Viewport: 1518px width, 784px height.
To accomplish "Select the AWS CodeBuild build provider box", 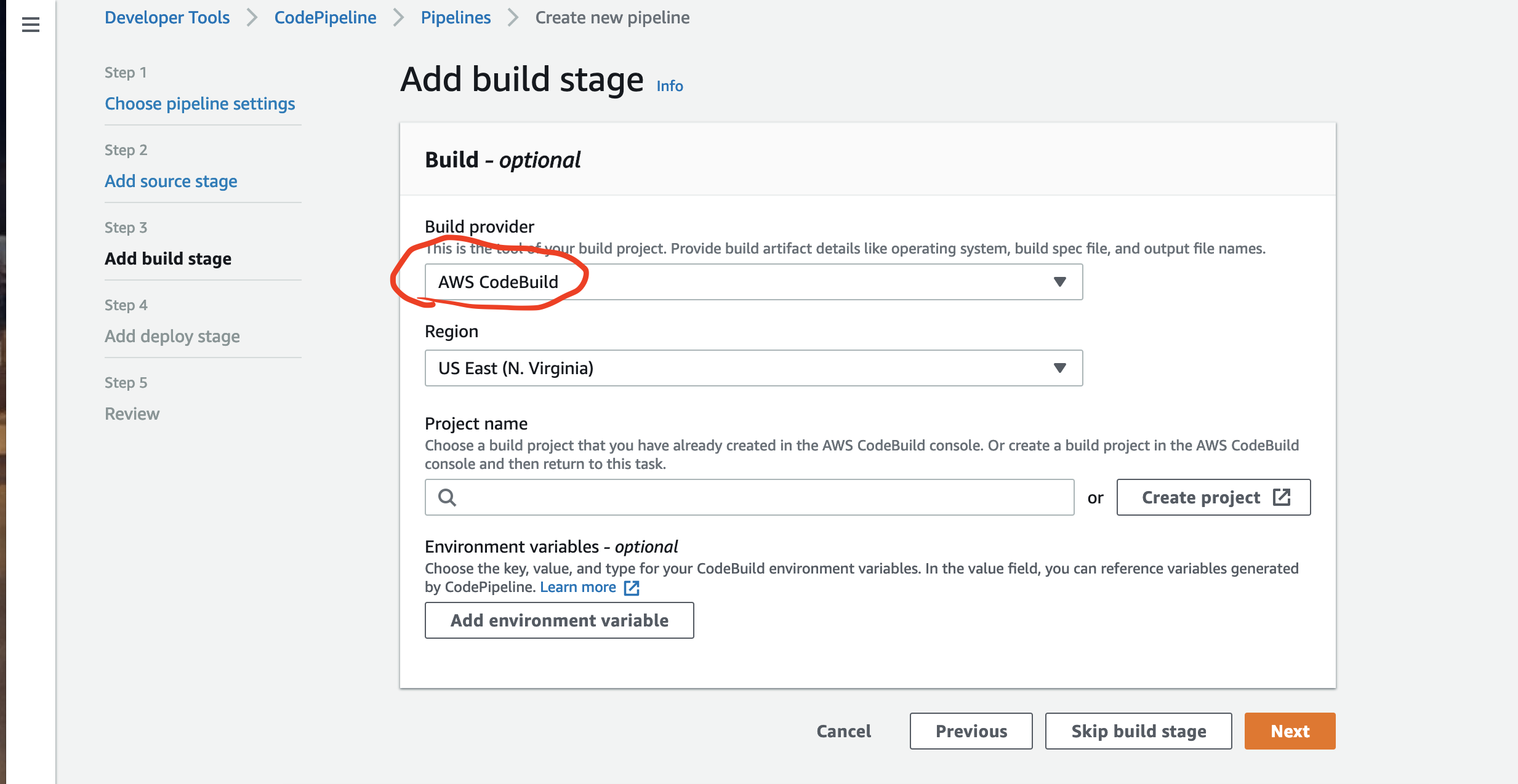I will point(753,282).
